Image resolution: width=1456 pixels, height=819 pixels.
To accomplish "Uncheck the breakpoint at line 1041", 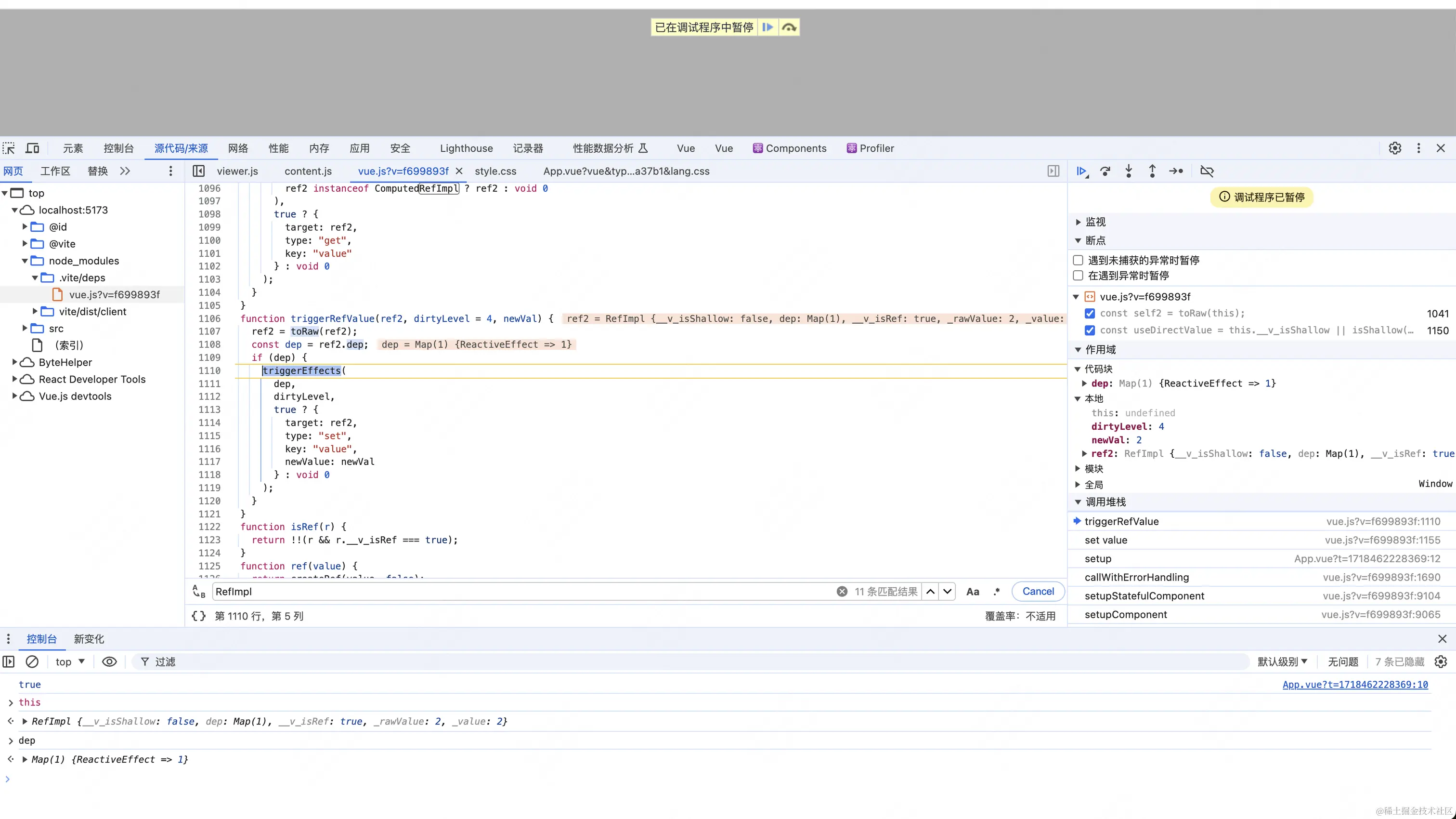I will tap(1090, 313).
